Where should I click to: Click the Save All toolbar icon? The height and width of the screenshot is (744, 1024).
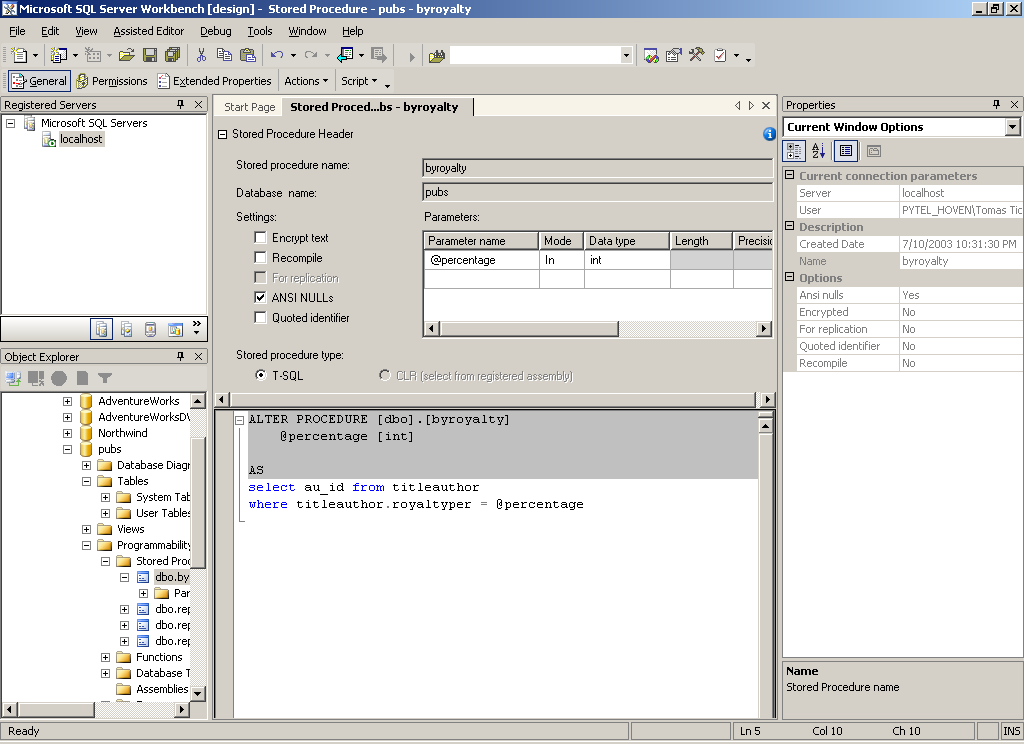pos(172,56)
